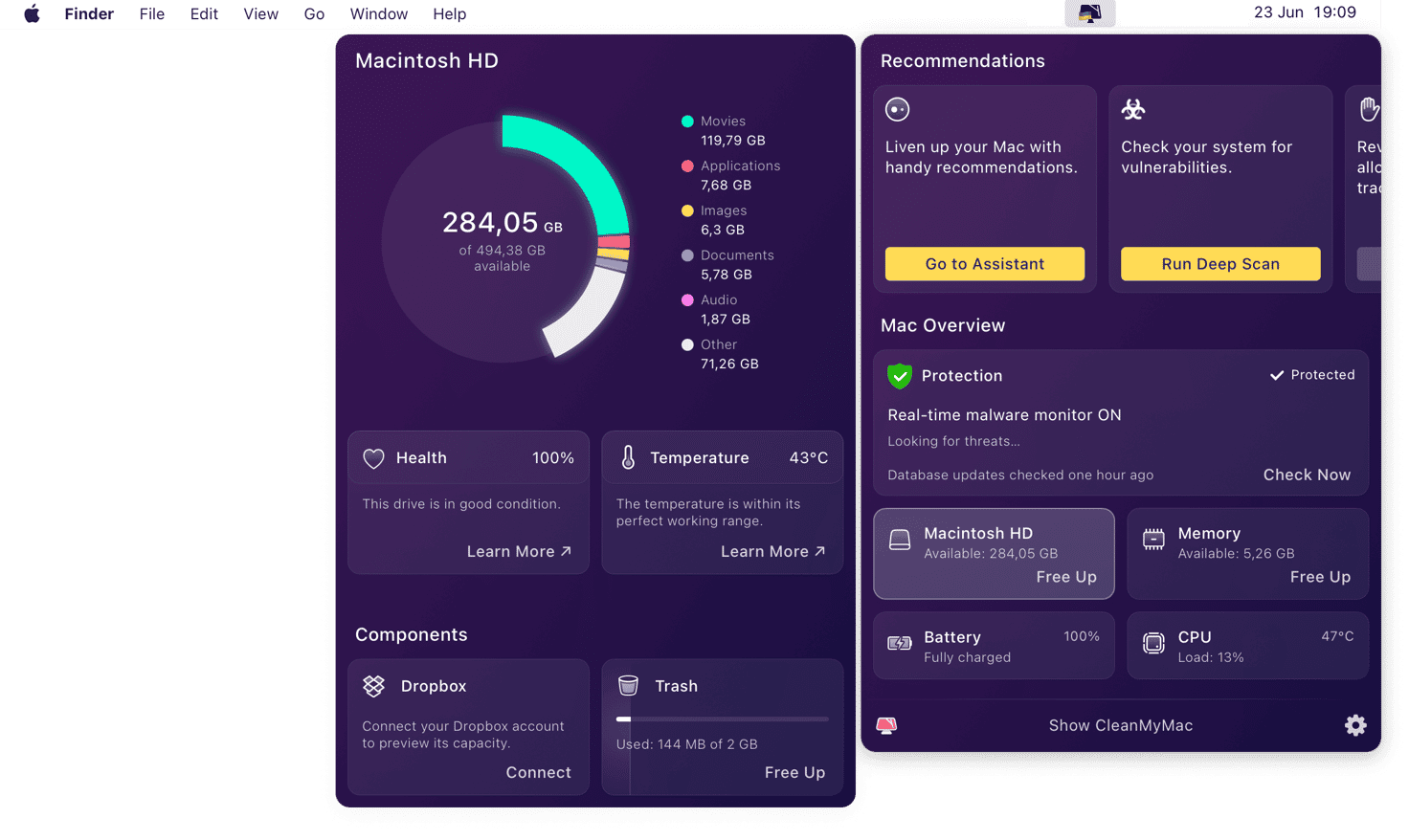The height and width of the screenshot is (840, 1409).
Task: Open the Finder menu
Action: pyautogui.click(x=89, y=13)
